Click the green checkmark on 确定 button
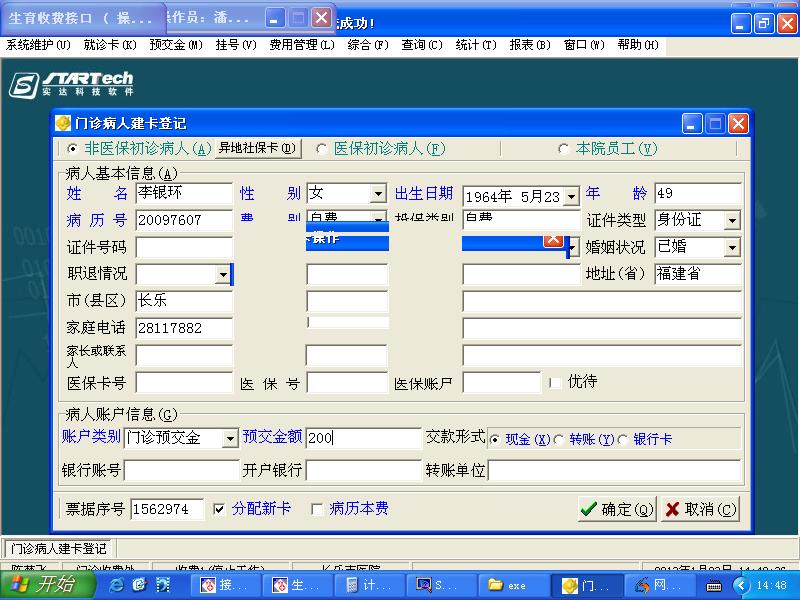This screenshot has height=600, width=800. [589, 509]
